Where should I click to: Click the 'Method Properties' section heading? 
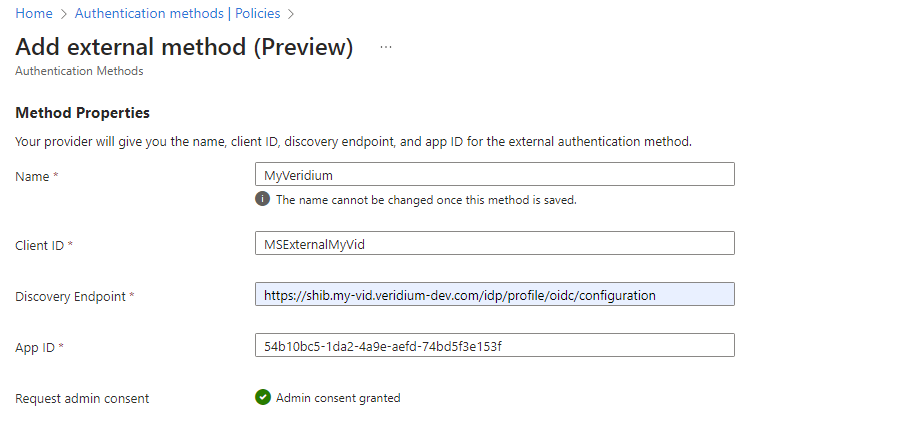[82, 113]
